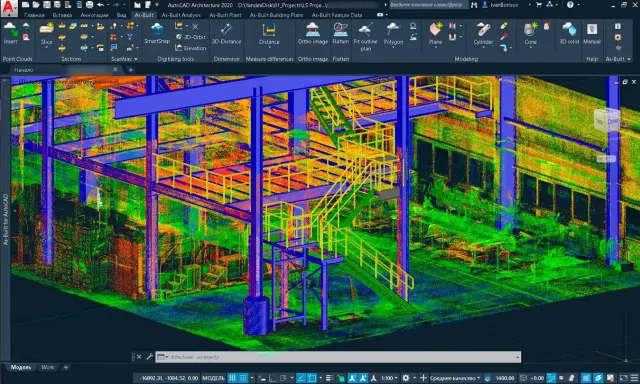
Task: Select the Cone modeling tool
Action: coord(530,34)
